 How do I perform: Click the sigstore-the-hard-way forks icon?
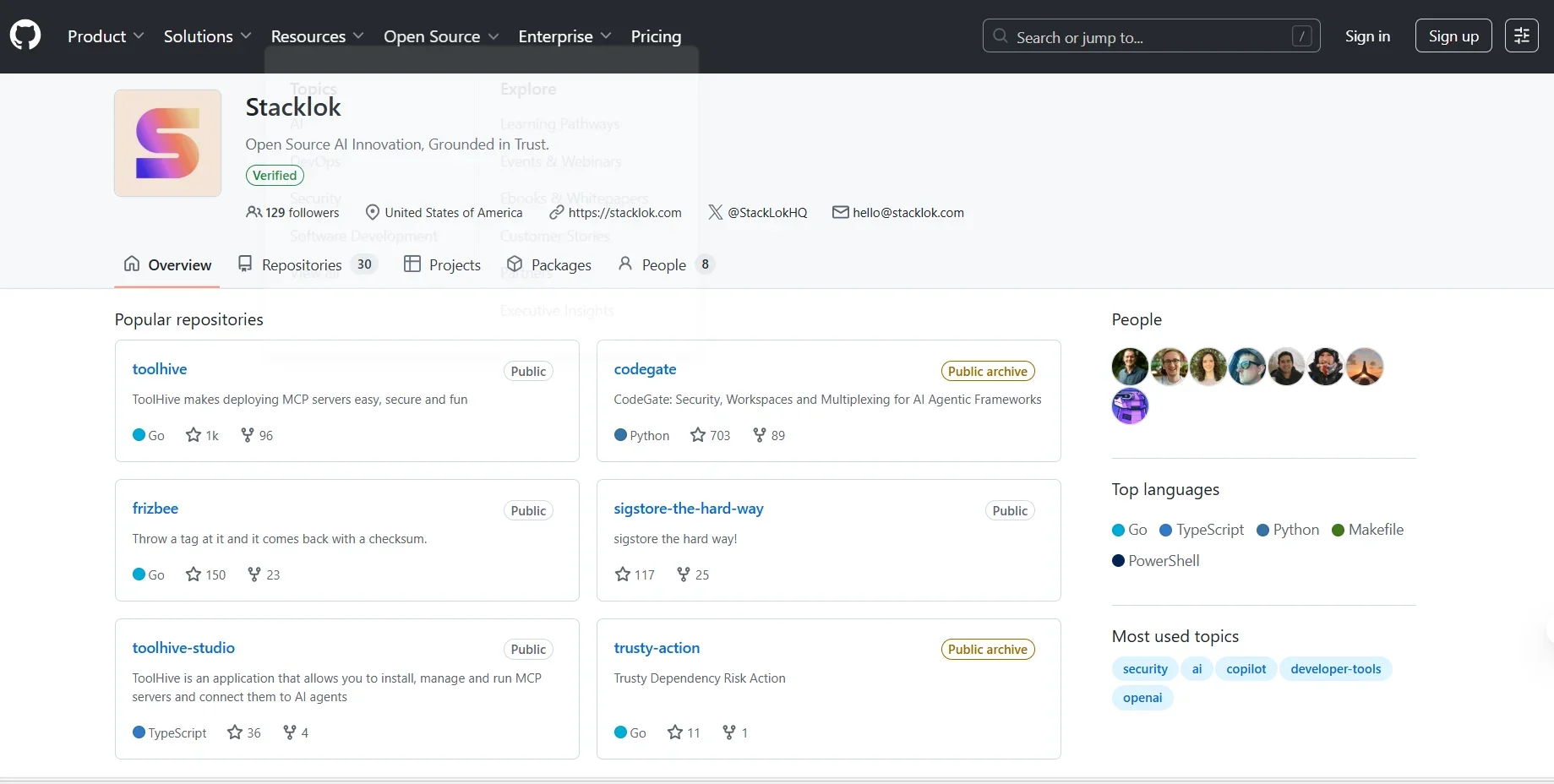684,574
